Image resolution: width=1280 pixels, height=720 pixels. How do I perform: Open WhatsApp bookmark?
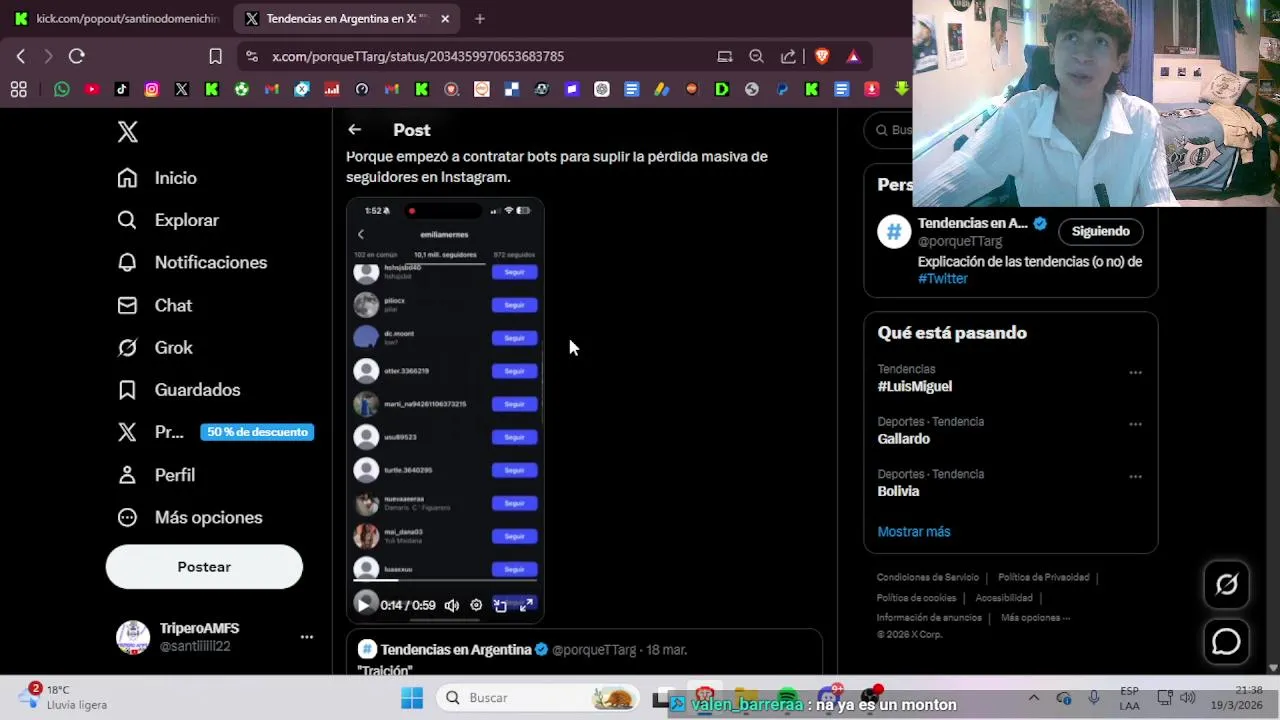pos(62,90)
